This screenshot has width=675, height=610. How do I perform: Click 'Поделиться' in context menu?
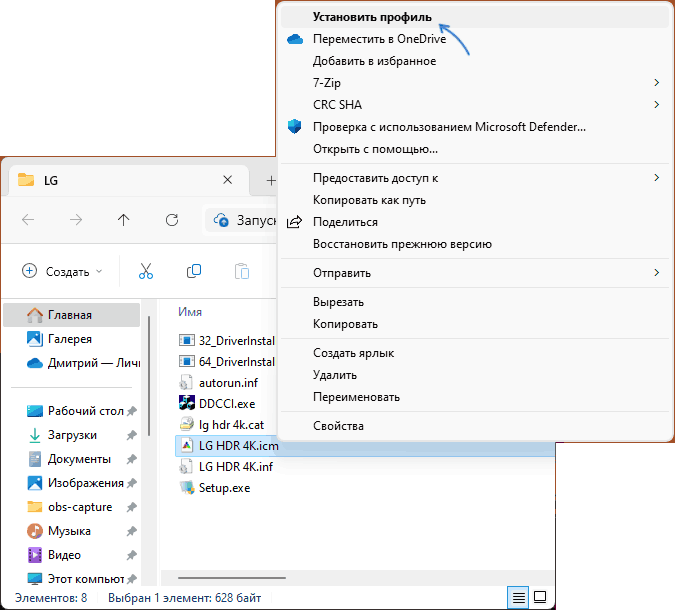(475, 222)
